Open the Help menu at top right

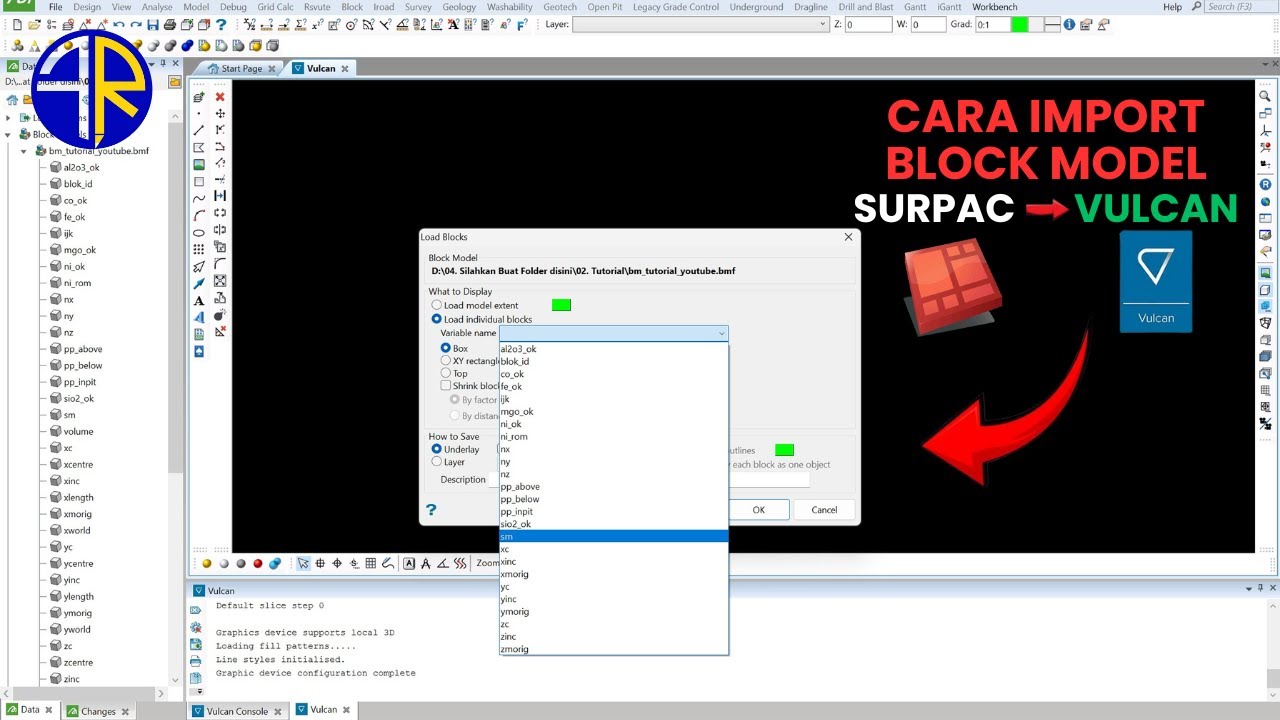pyautogui.click(x=1172, y=7)
